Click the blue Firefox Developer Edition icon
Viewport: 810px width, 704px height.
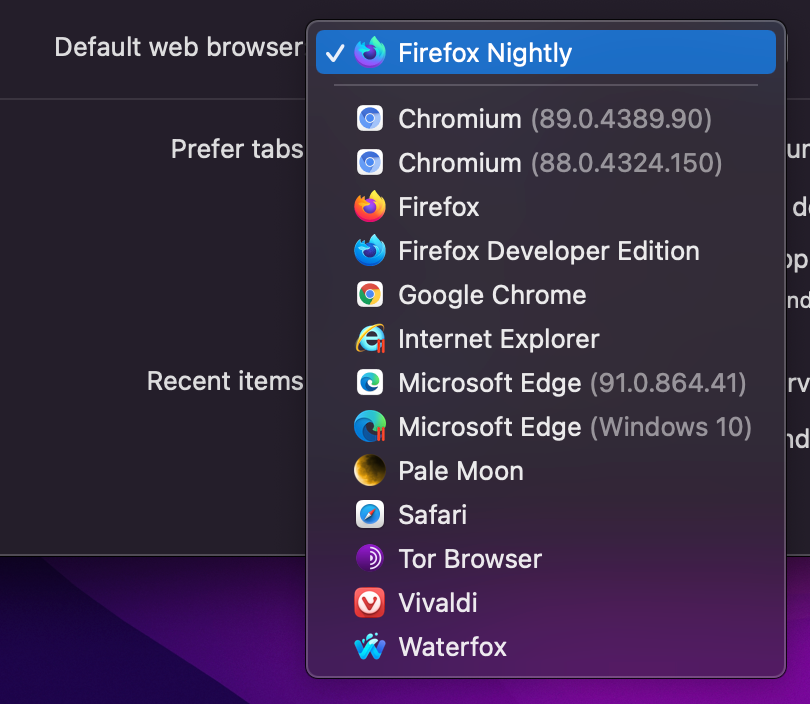click(370, 251)
